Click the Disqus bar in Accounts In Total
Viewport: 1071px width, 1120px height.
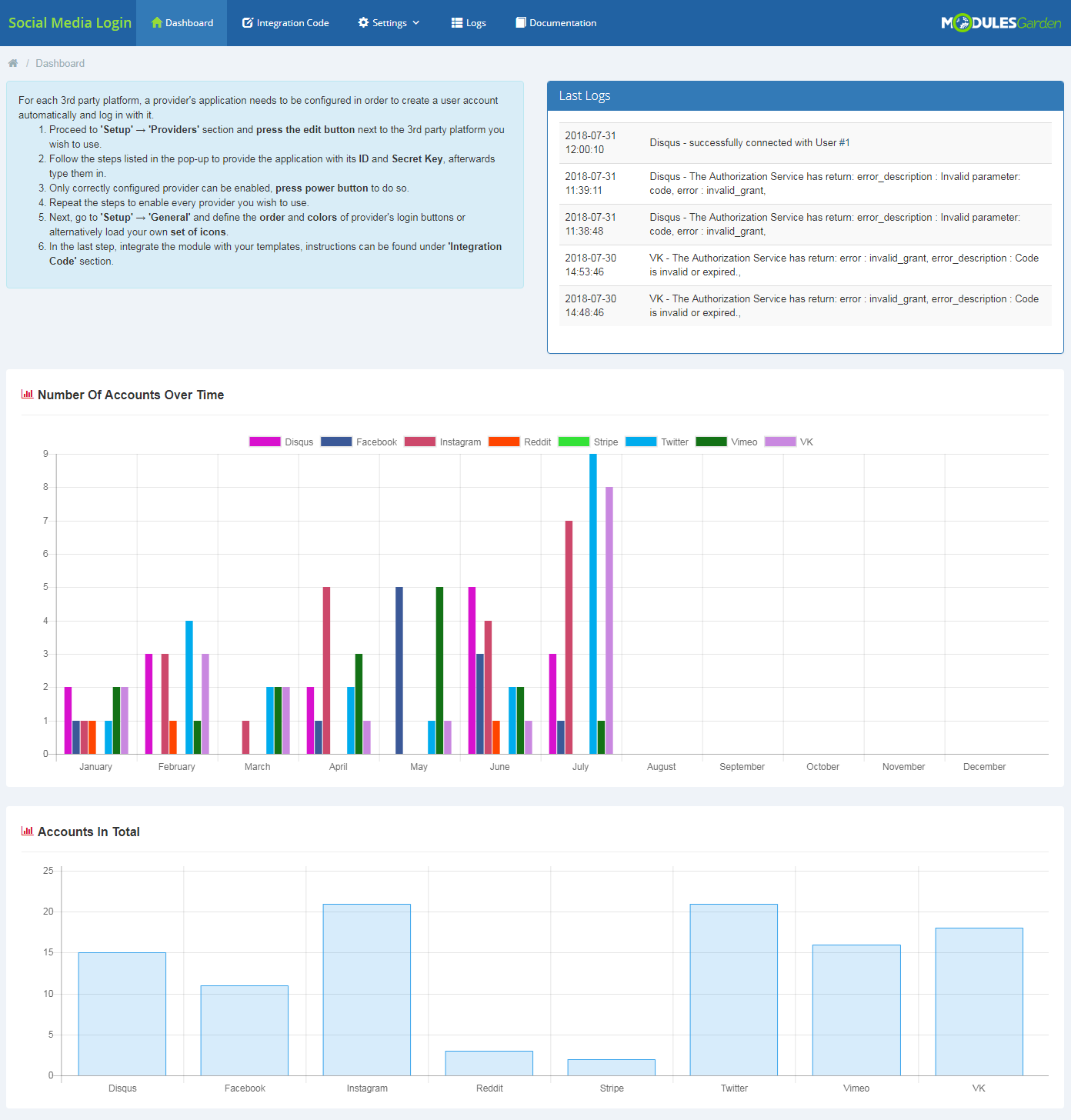(x=122, y=1014)
